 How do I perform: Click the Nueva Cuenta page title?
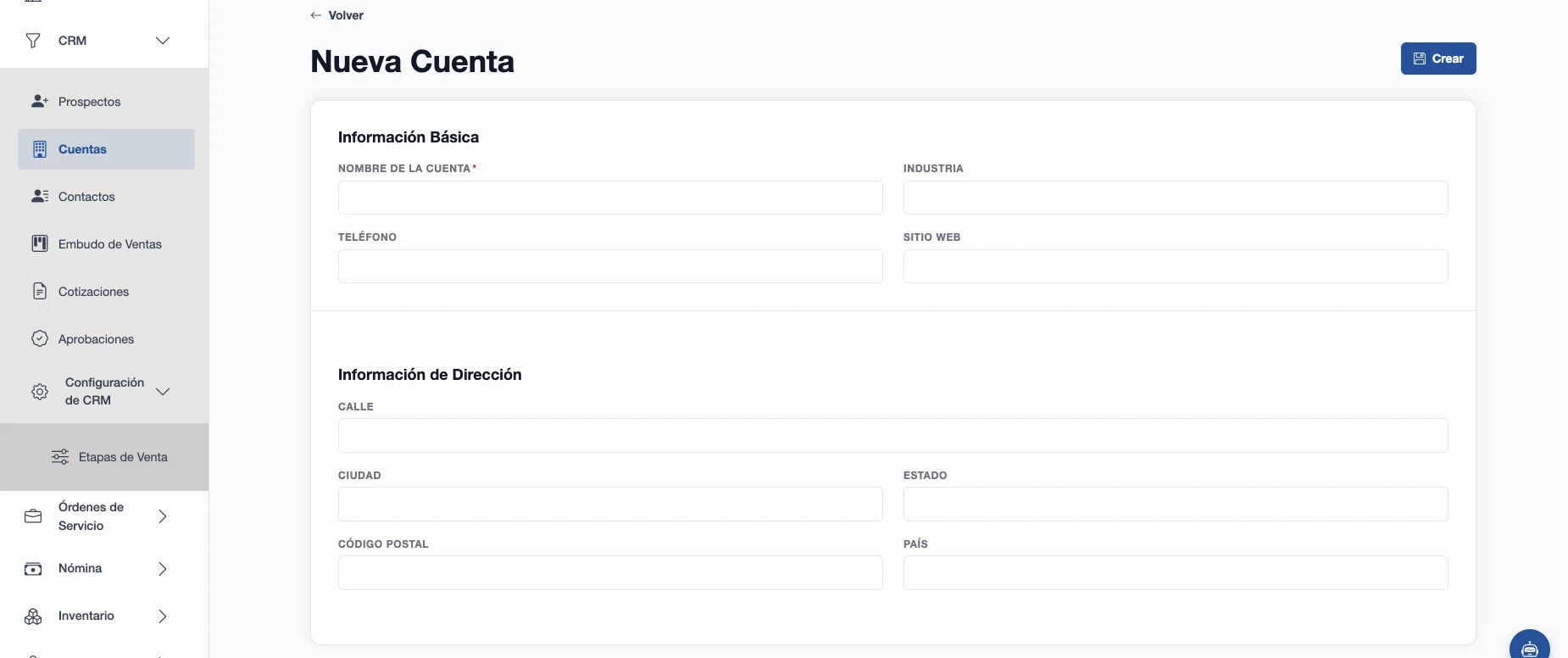tap(413, 62)
